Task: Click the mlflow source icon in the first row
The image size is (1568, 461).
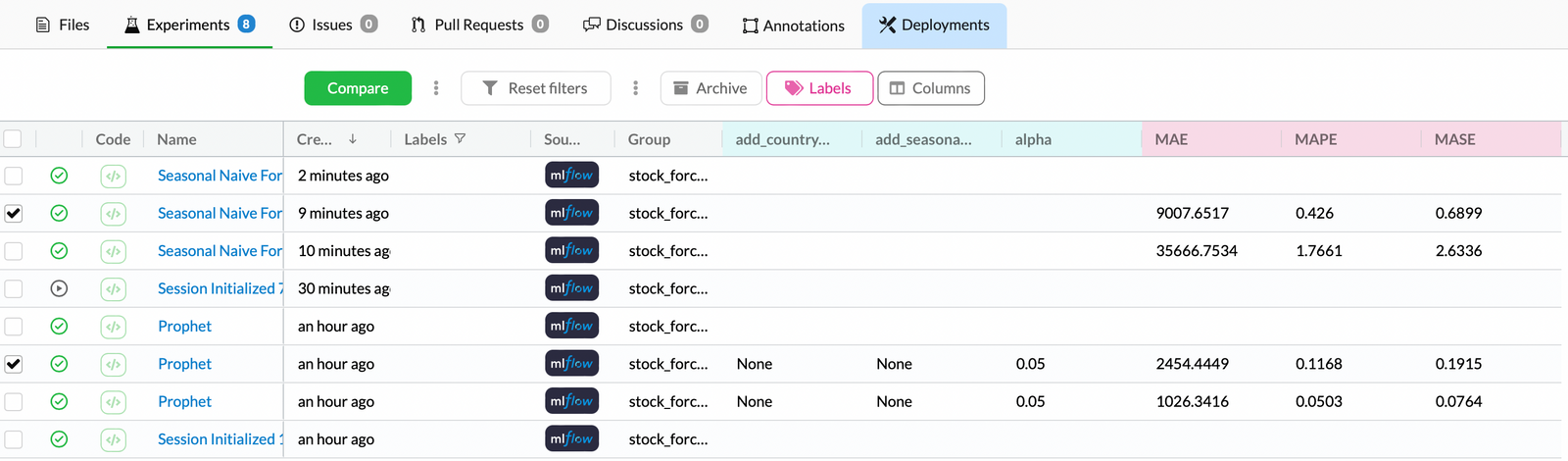Action: tap(571, 176)
